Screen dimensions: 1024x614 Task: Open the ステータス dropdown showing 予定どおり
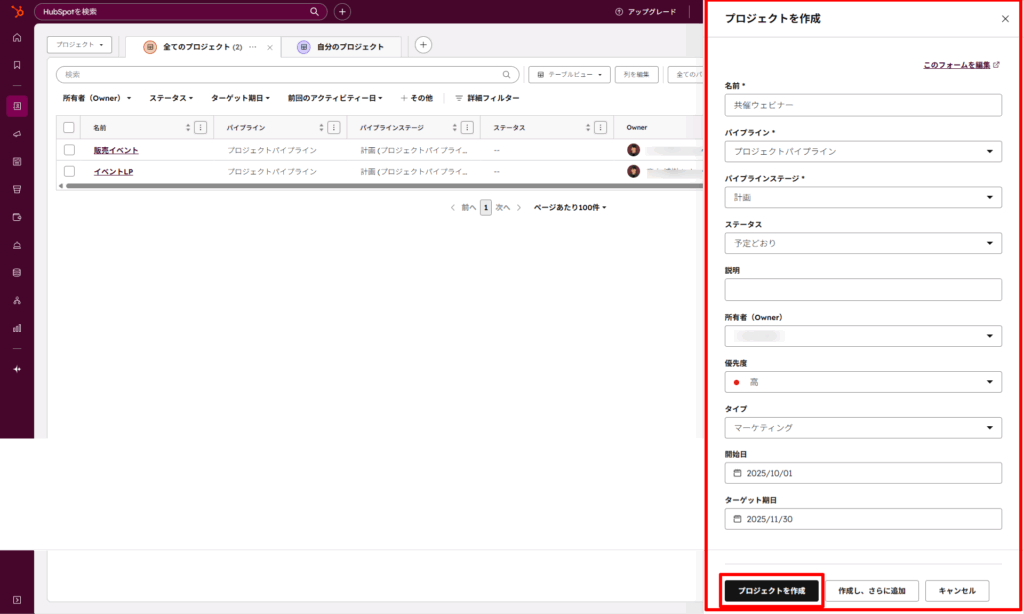pyautogui.click(x=863, y=243)
